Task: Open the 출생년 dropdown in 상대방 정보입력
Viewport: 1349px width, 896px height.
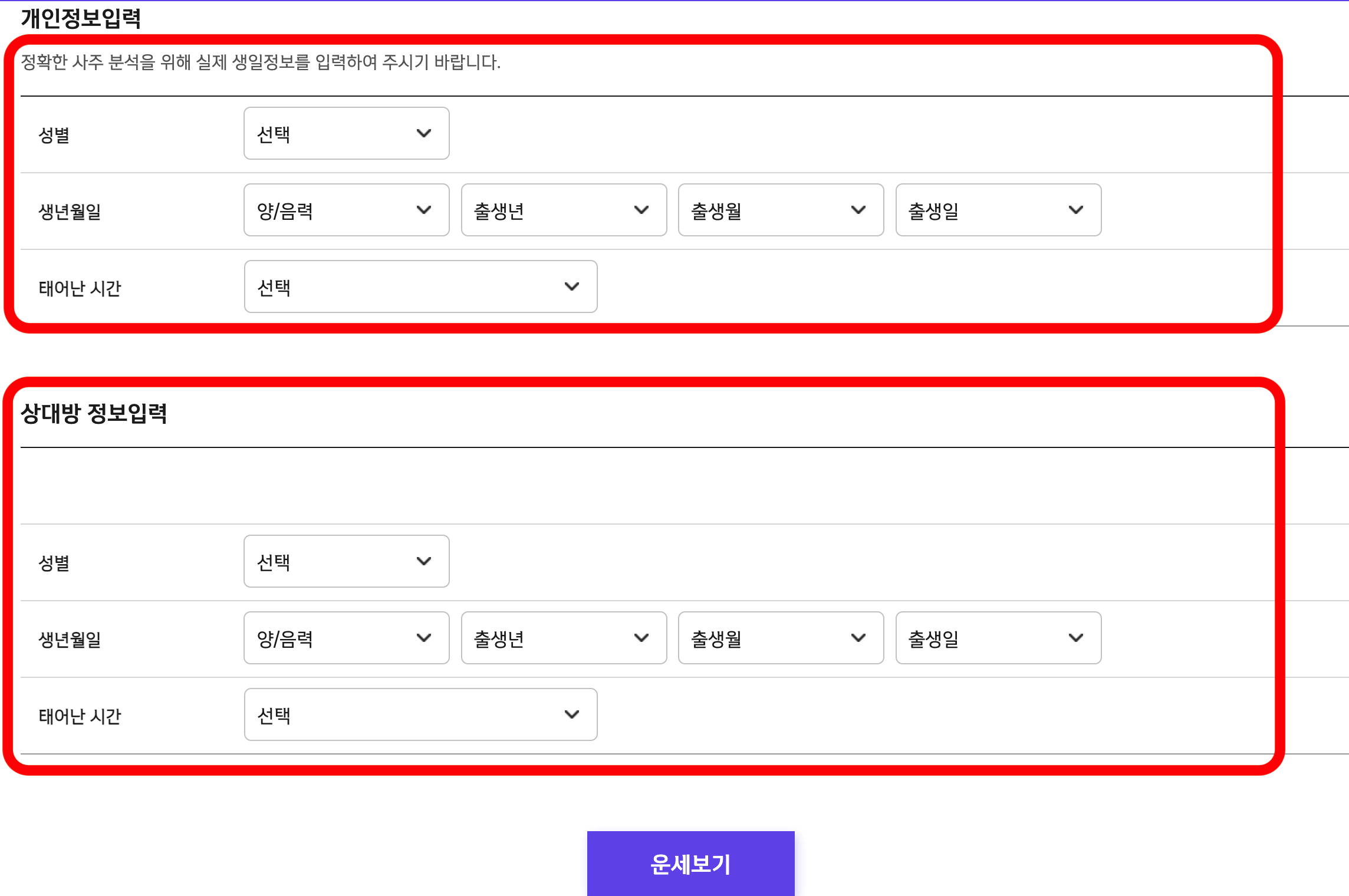Action: [x=563, y=638]
